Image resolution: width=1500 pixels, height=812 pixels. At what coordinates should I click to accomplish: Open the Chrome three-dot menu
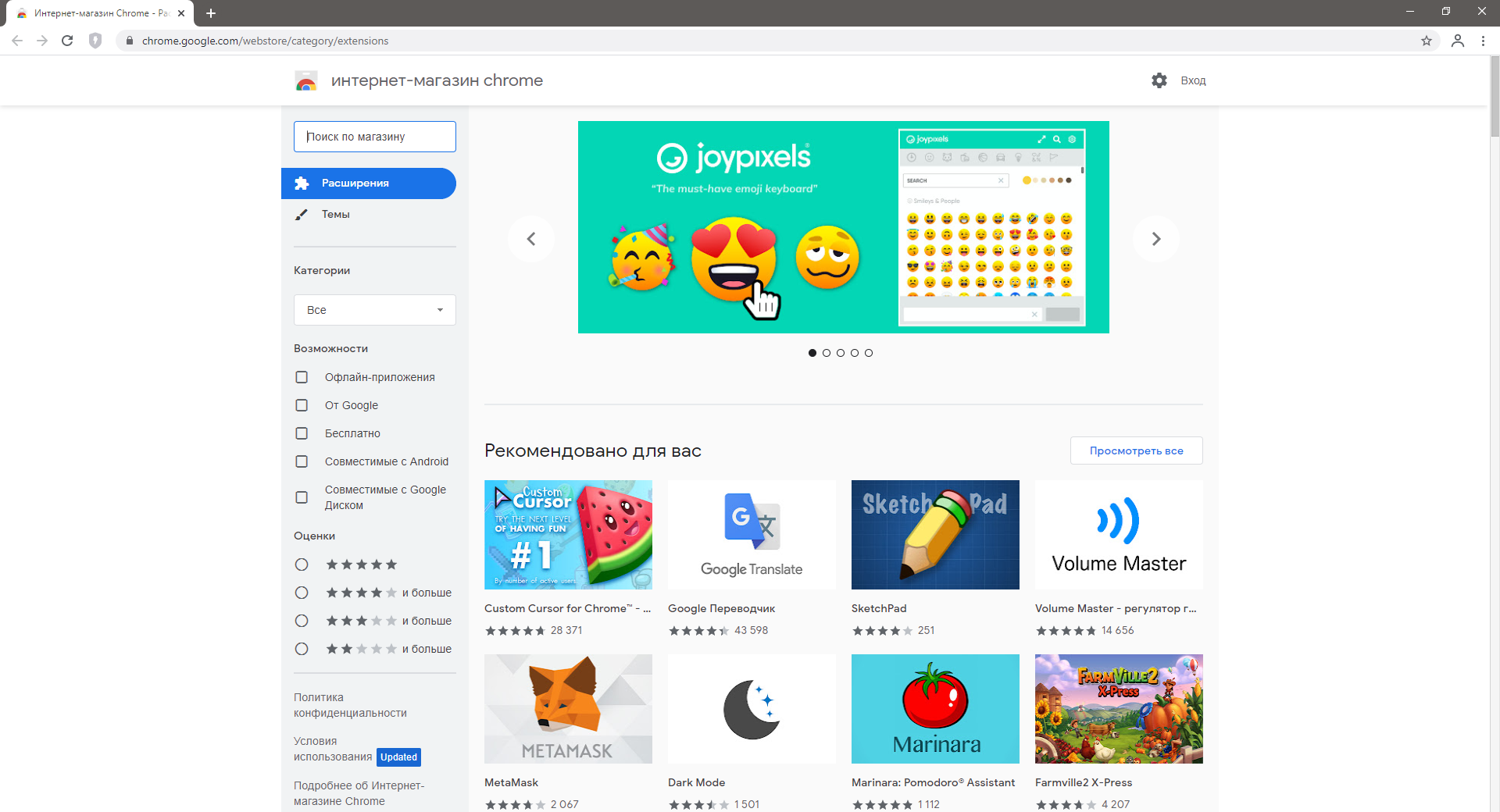tap(1483, 41)
